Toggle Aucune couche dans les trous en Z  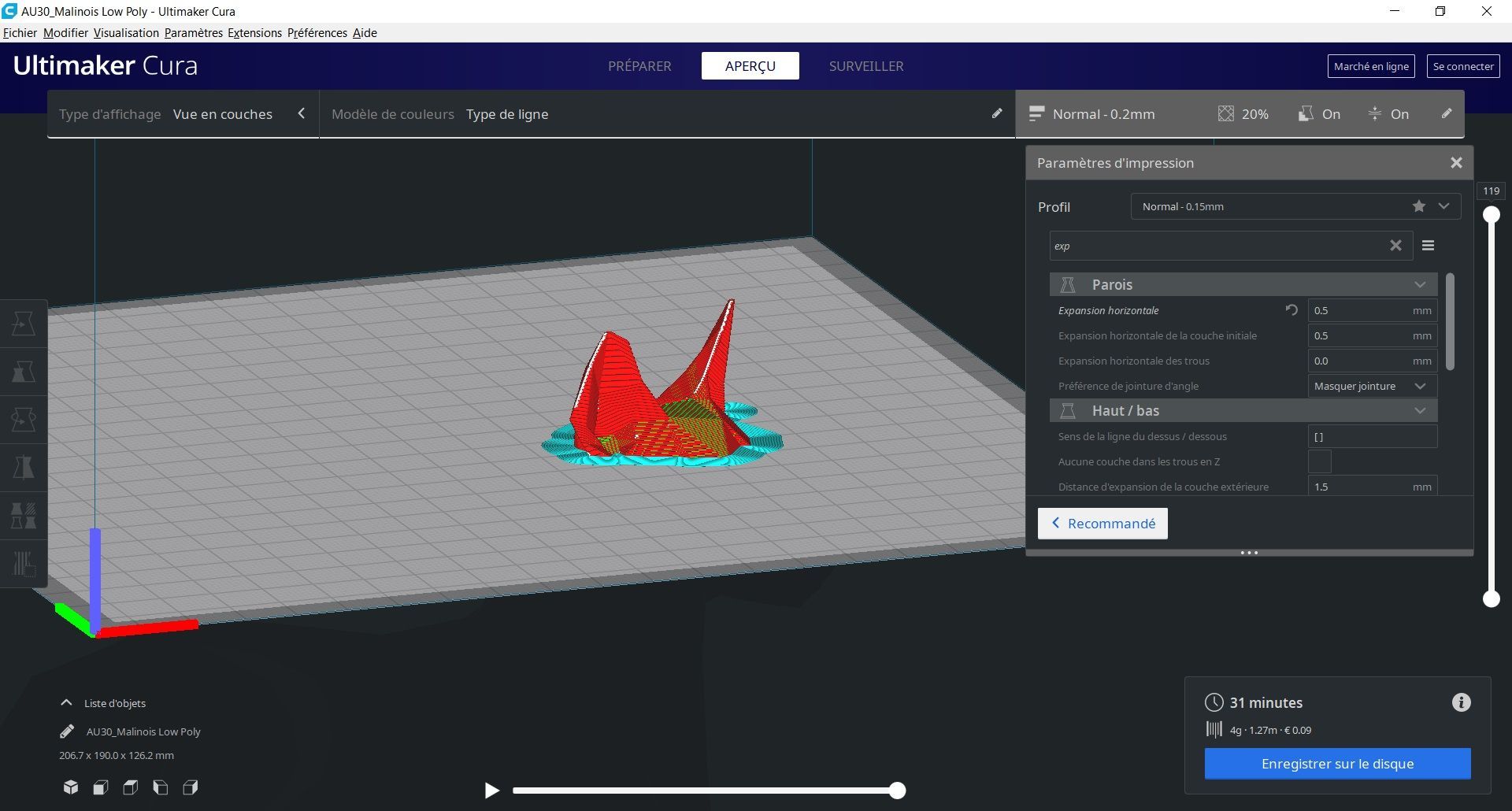[1320, 461]
